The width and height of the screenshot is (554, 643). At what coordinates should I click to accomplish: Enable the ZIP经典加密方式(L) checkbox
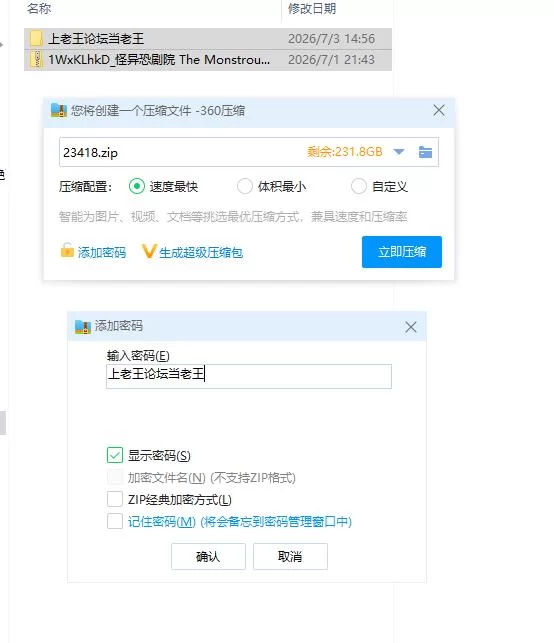click(x=115, y=499)
